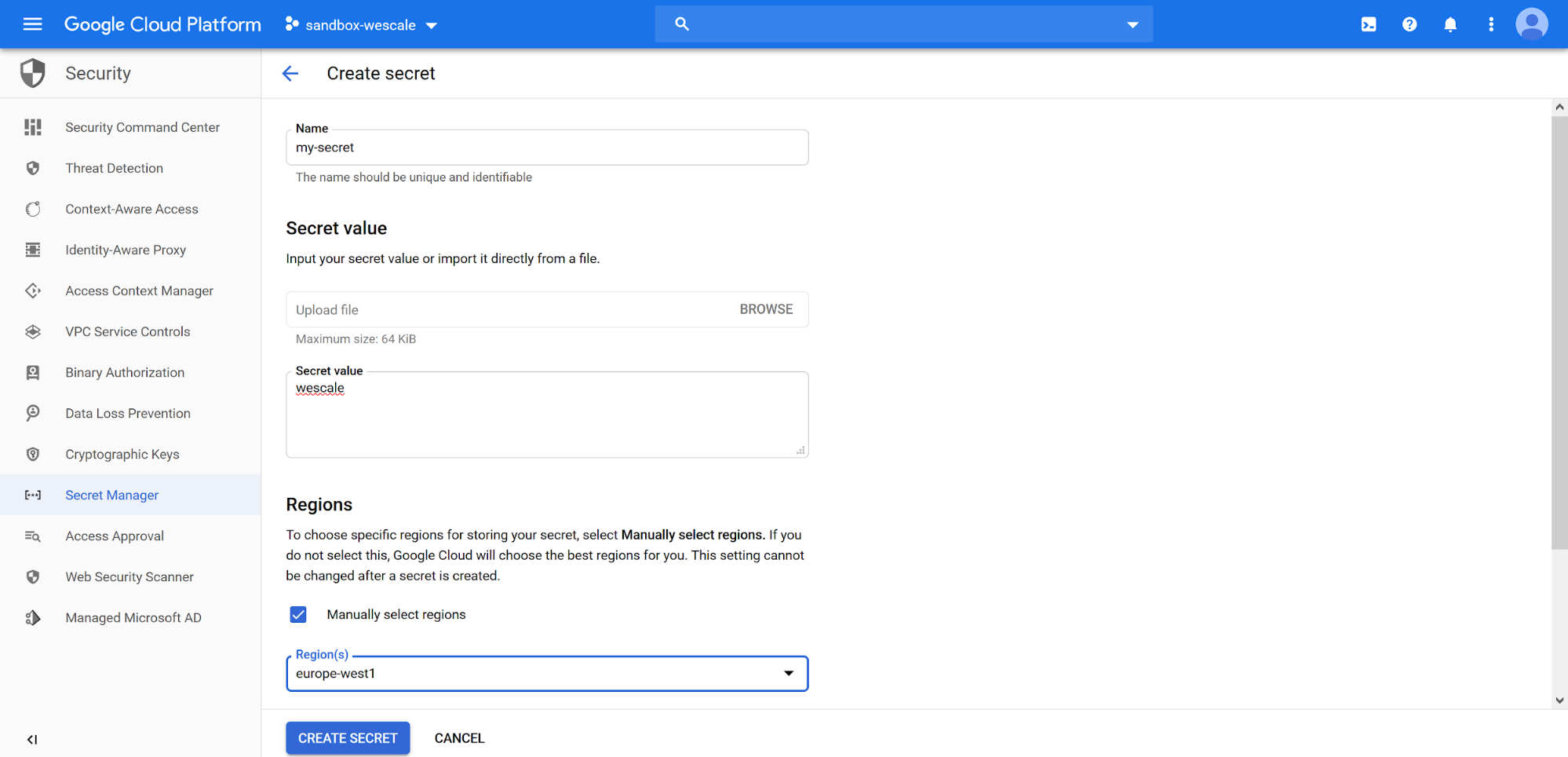Open the three-dot settings menu
Image resolution: width=1568 pixels, height=757 pixels.
1491,24
